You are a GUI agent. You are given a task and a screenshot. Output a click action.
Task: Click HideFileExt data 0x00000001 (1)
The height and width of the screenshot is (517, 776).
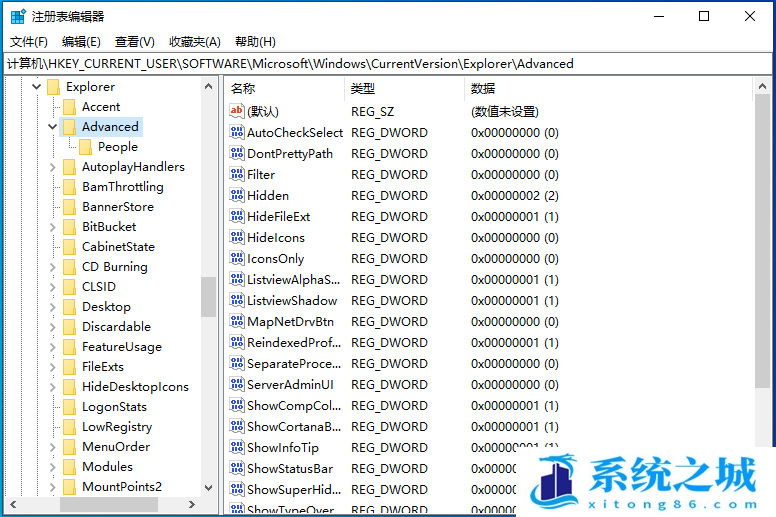coord(515,216)
